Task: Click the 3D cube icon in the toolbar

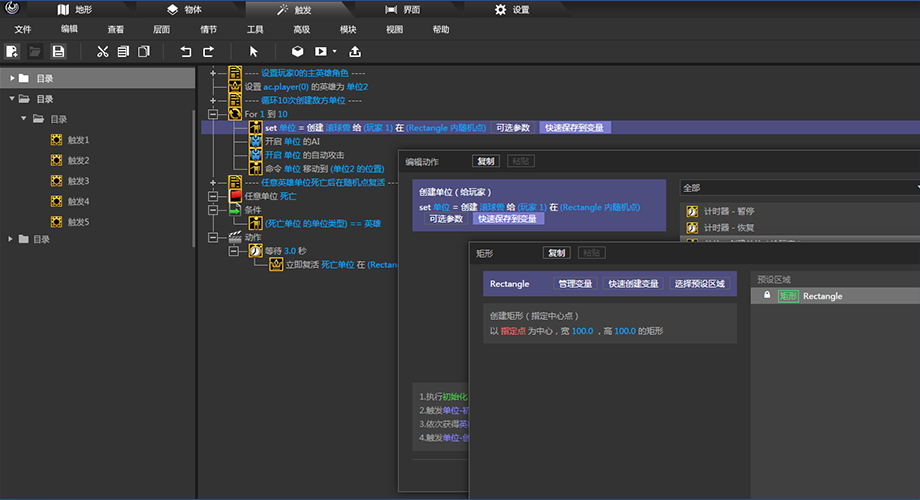Action: [x=297, y=51]
